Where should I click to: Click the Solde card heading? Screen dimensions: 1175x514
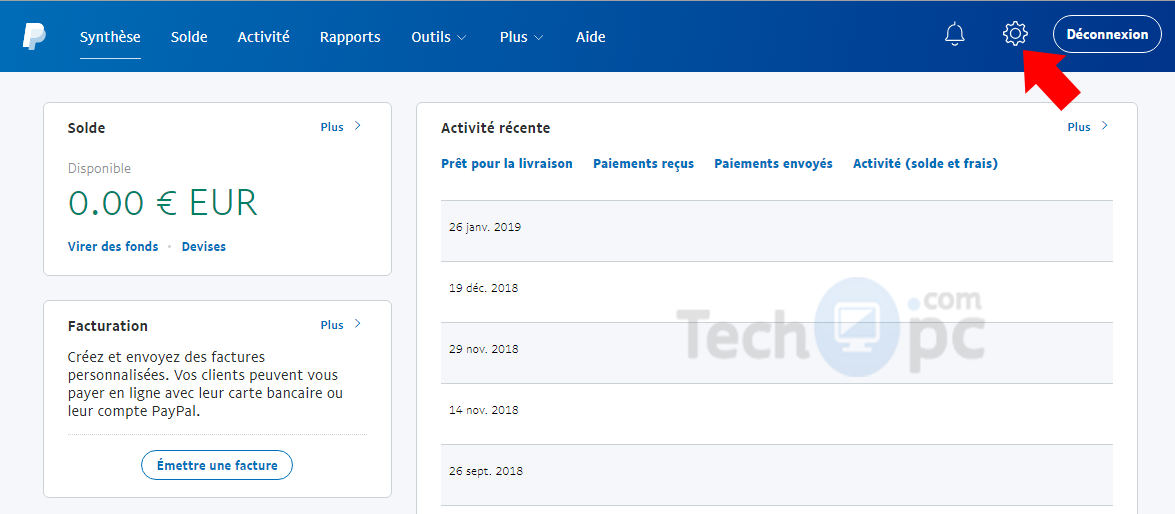(x=86, y=128)
